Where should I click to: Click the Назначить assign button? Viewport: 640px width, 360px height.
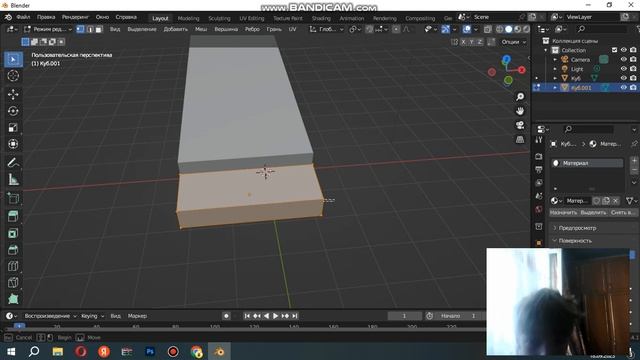click(x=563, y=213)
